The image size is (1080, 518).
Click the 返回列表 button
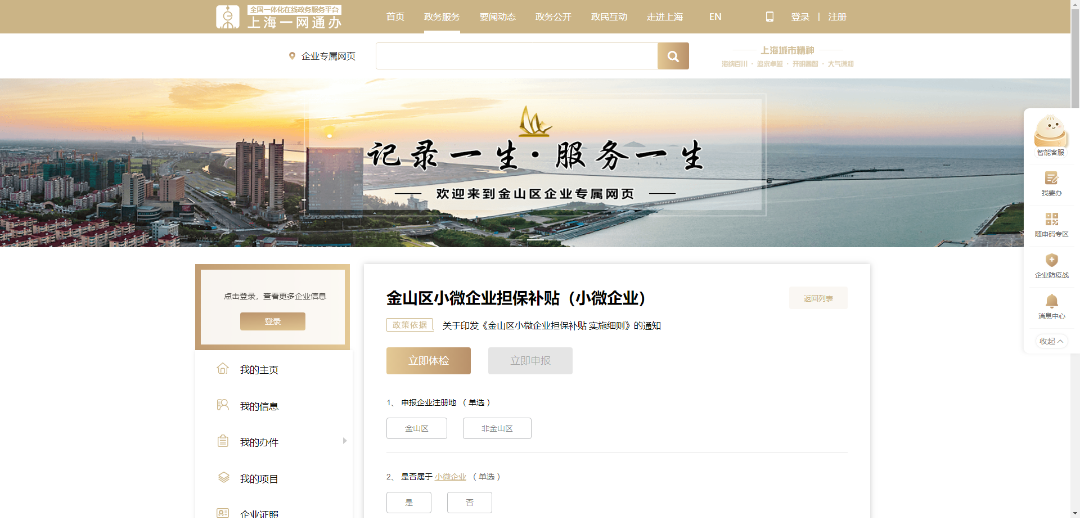[818, 298]
